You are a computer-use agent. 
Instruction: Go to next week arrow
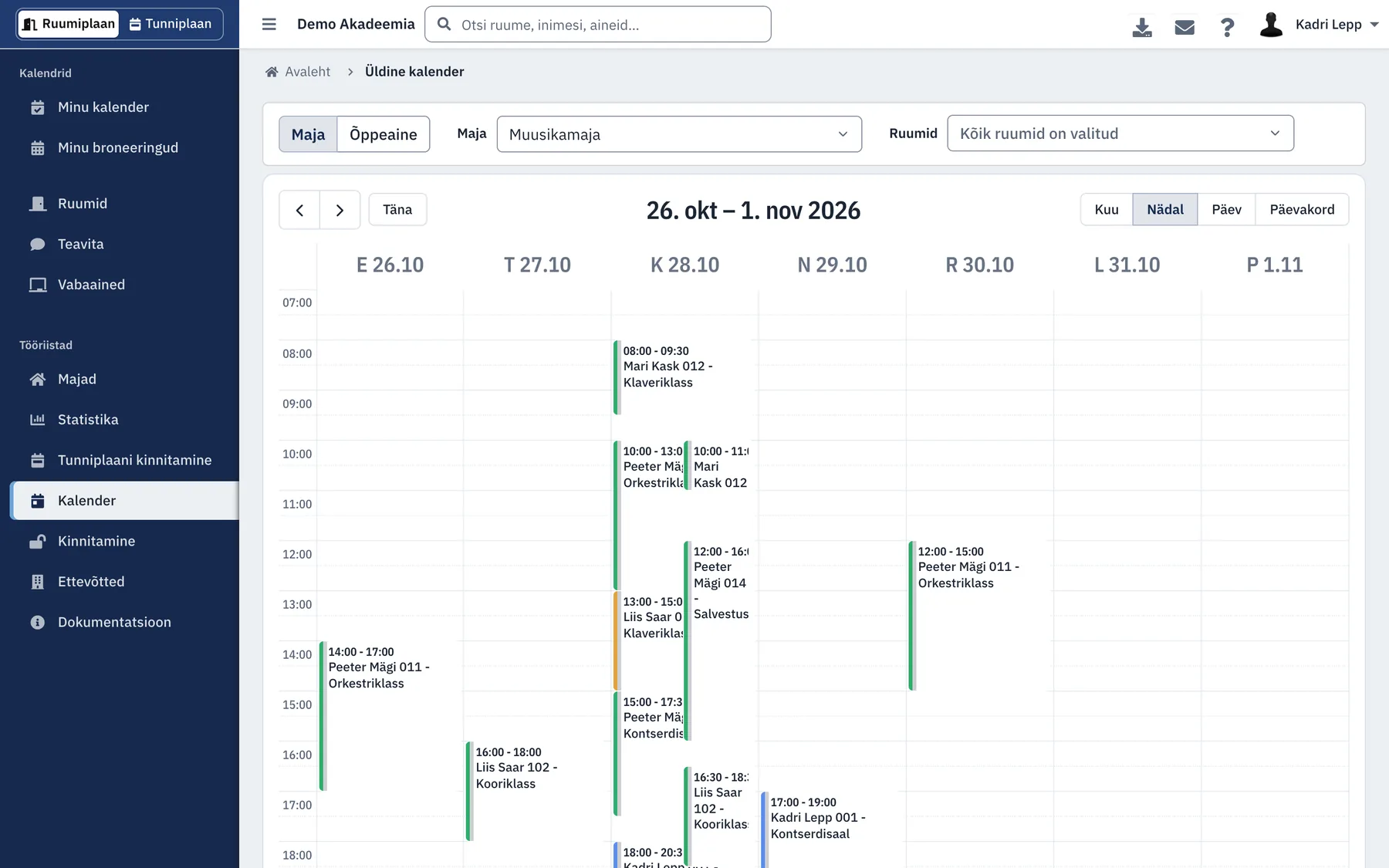340,210
